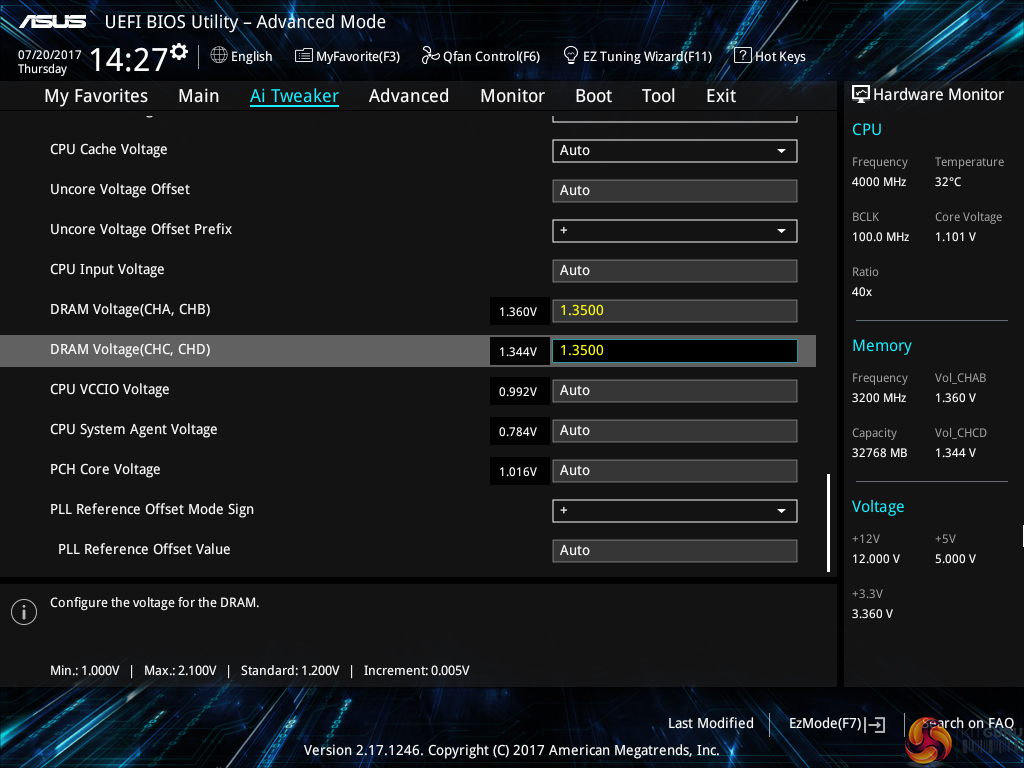Viewport: 1024px width, 768px height.
Task: Edit DRAM Voltage(CHA, CHB) value field
Action: [674, 310]
